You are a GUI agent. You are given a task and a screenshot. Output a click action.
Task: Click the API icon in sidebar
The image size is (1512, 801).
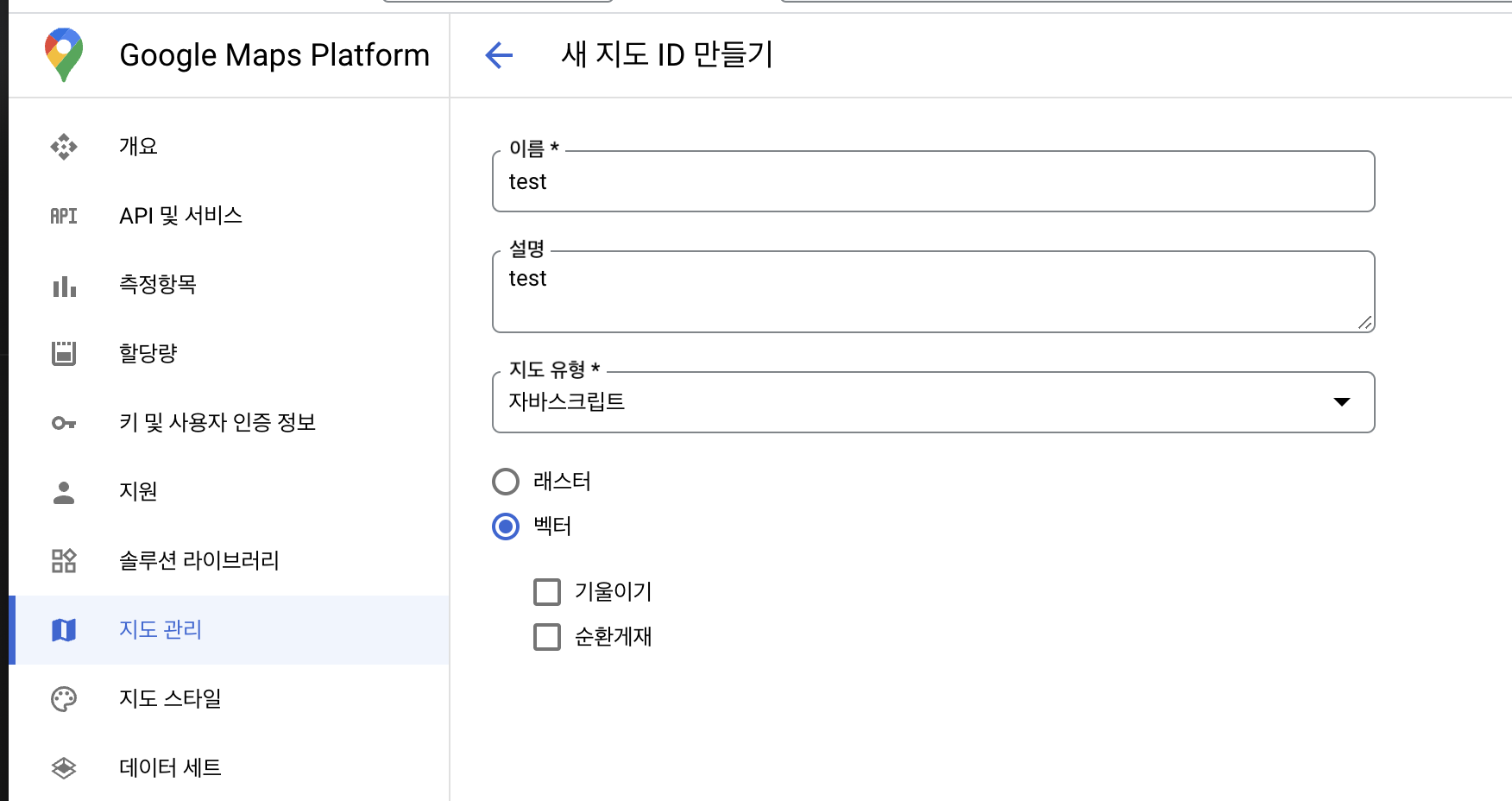point(64,216)
